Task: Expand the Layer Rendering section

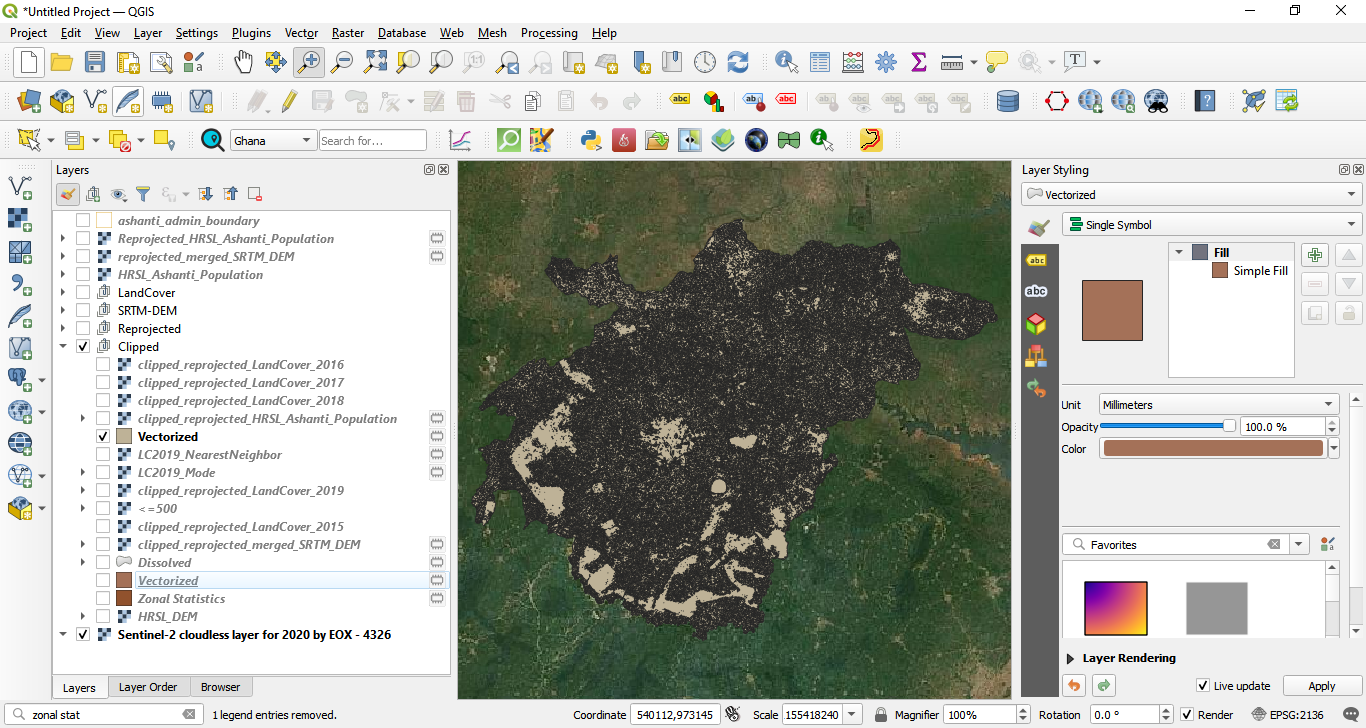Action: coord(1071,659)
